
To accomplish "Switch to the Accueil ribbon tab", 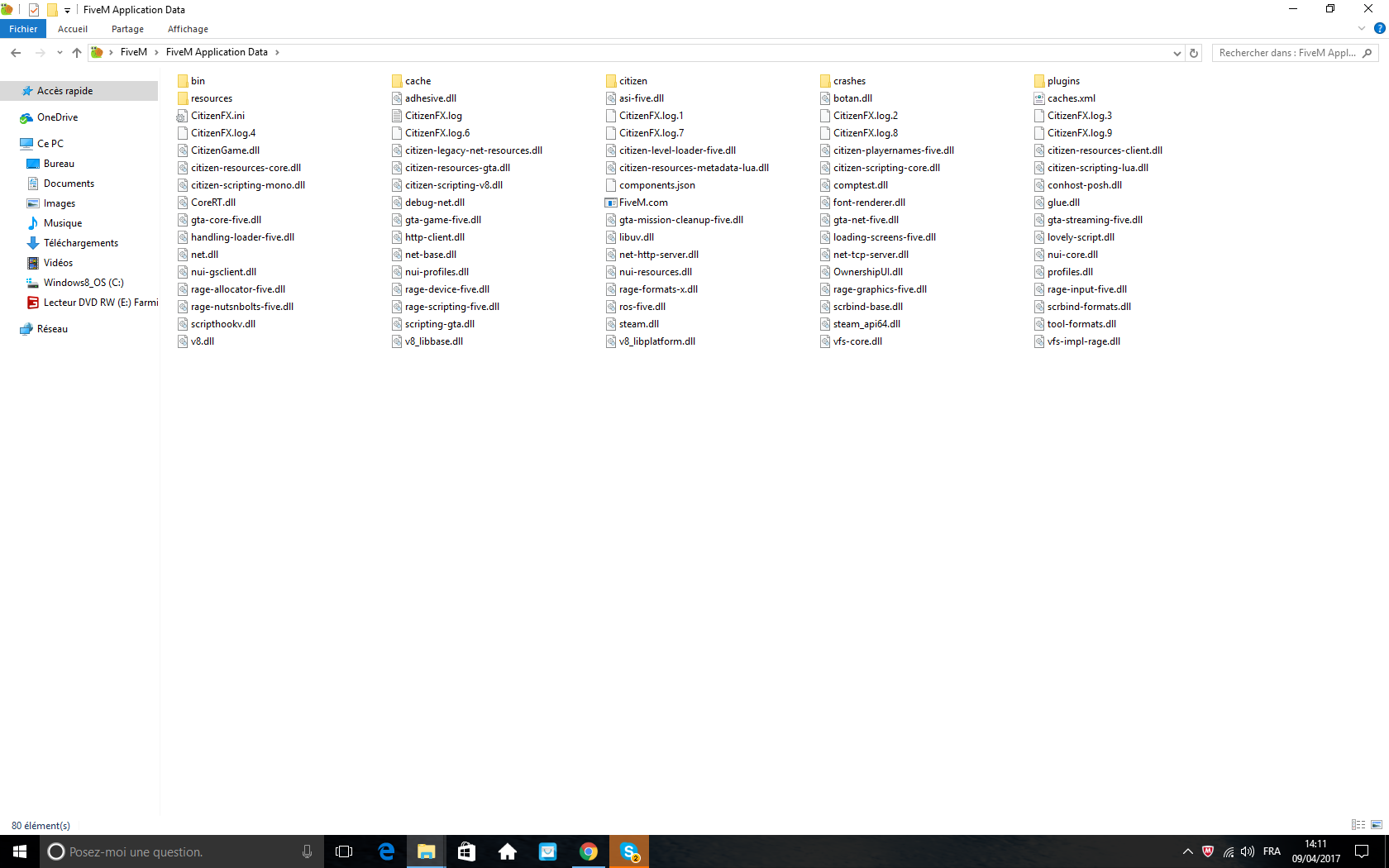I will tap(73, 29).
